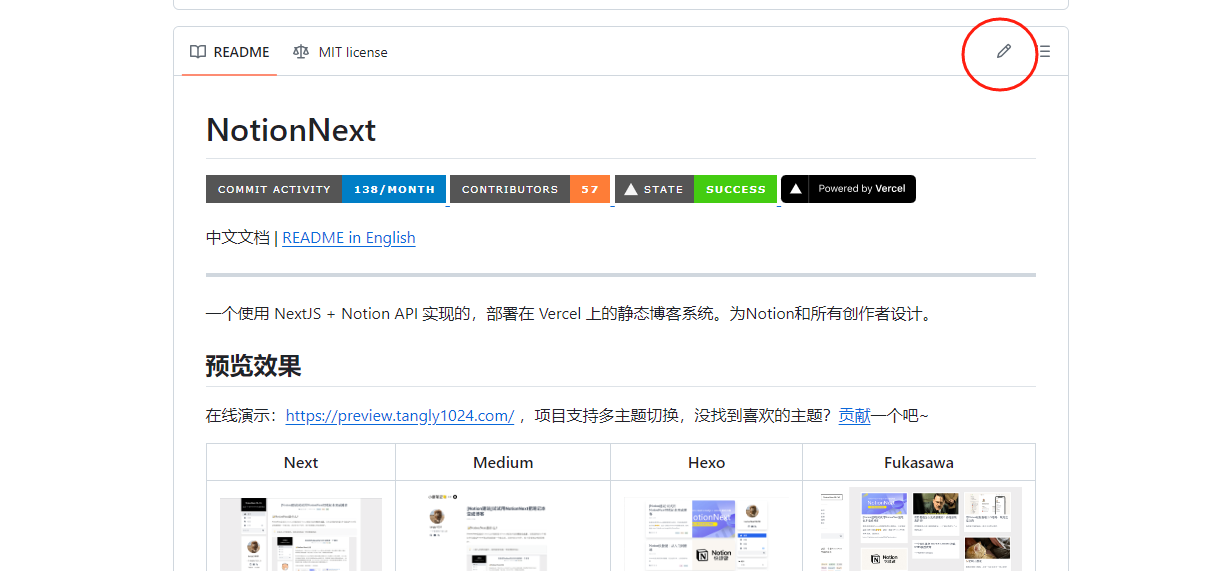
Task: Click the NextJS + Notion API description paragraph
Action: [570, 314]
